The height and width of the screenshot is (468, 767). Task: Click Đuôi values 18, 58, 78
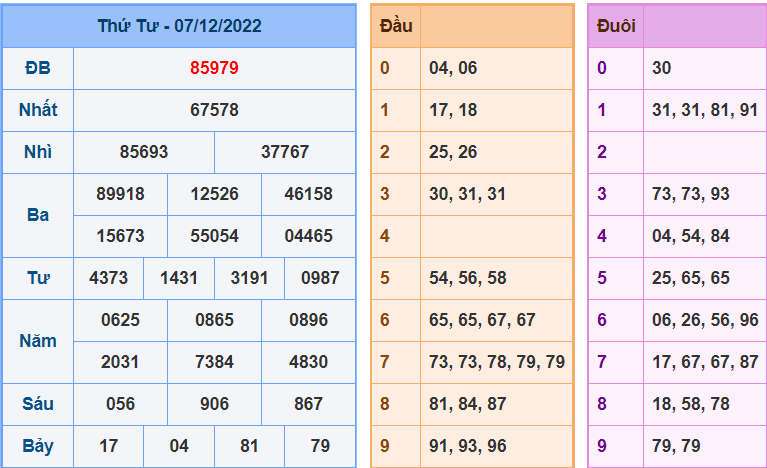pyautogui.click(x=691, y=404)
